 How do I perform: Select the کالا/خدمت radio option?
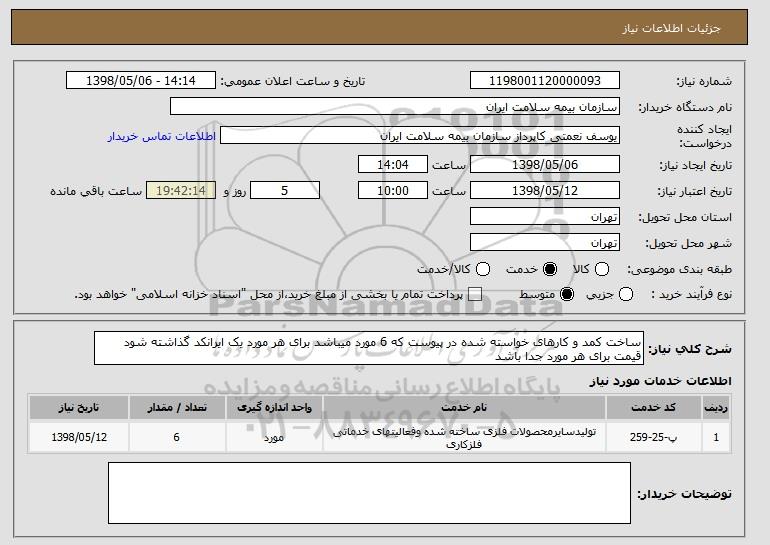click(x=483, y=269)
